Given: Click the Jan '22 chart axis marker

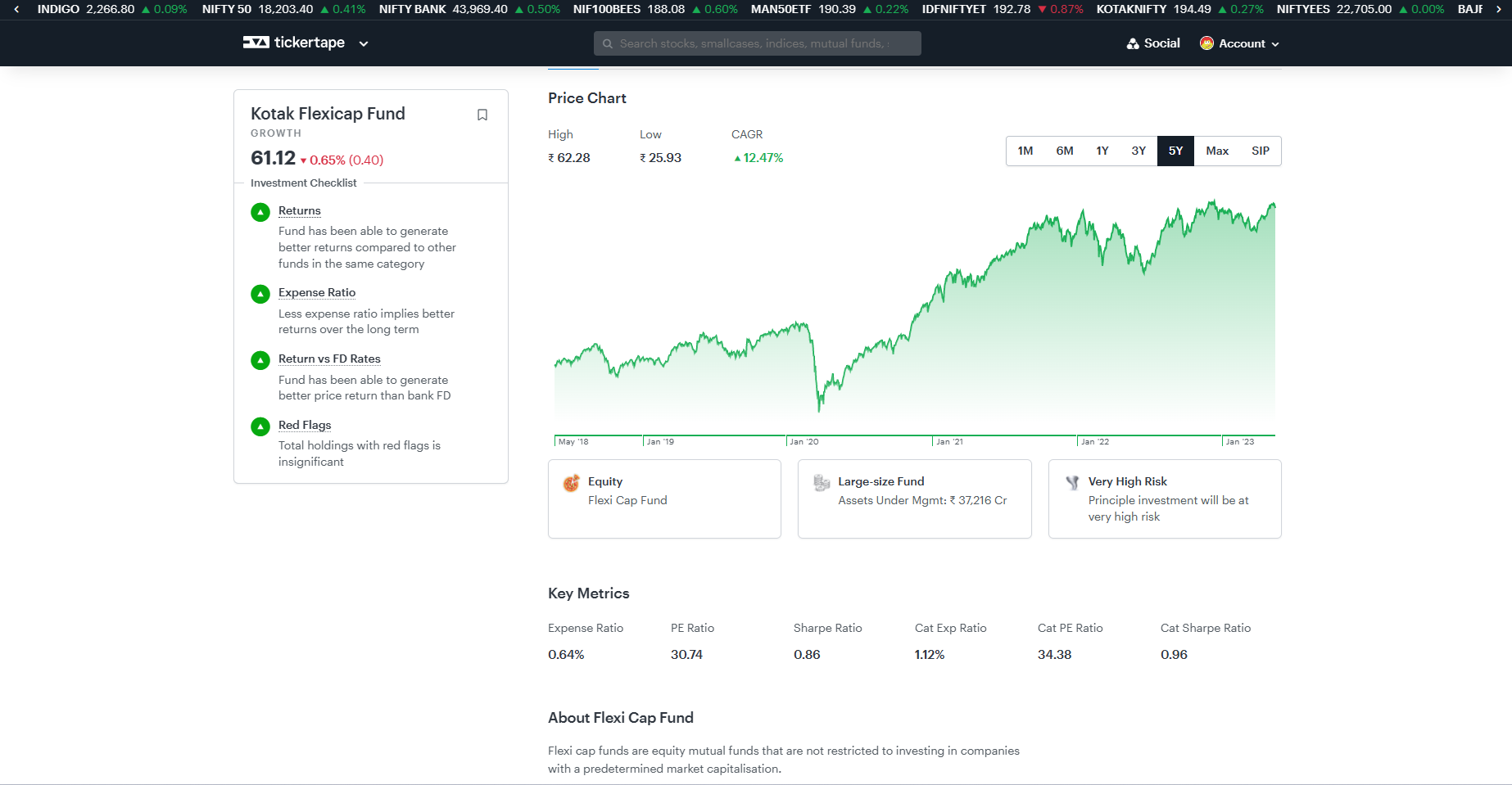Looking at the screenshot, I should (1094, 441).
